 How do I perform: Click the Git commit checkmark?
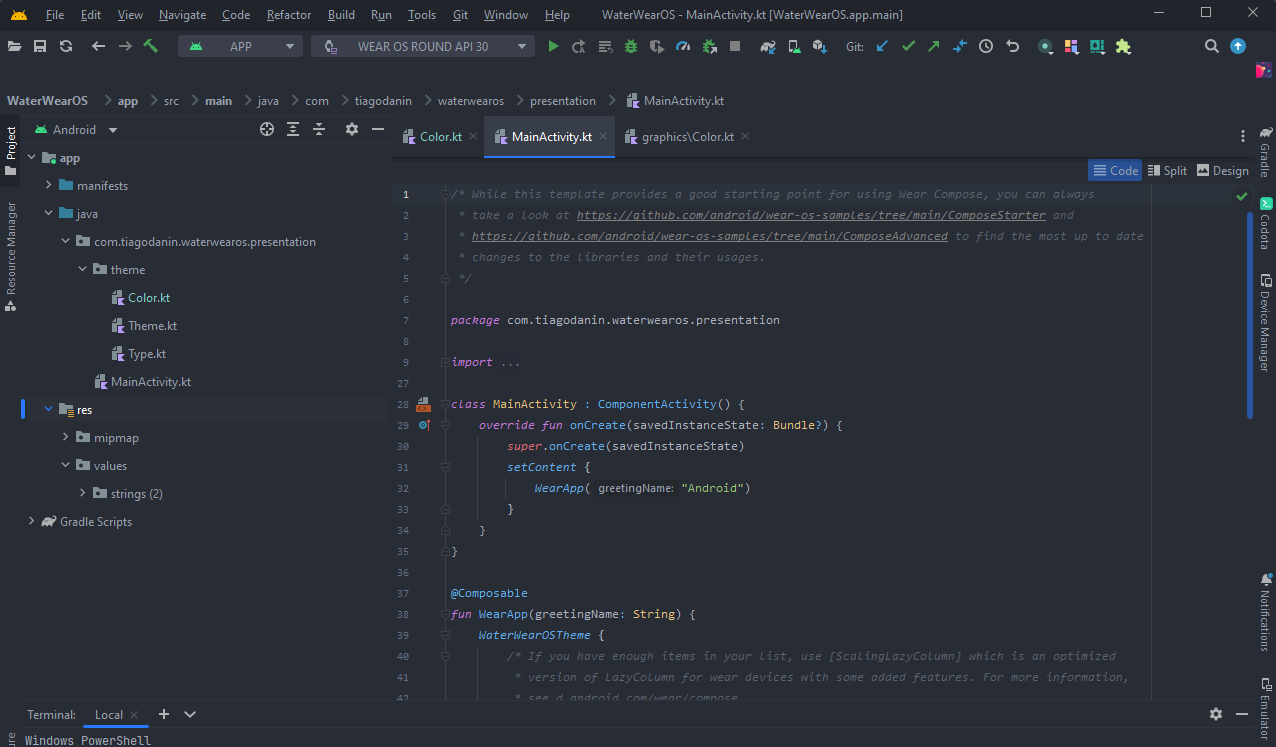tap(908, 46)
